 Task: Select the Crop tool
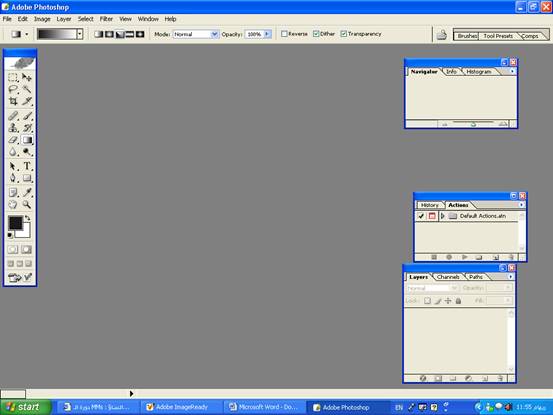tap(13, 102)
